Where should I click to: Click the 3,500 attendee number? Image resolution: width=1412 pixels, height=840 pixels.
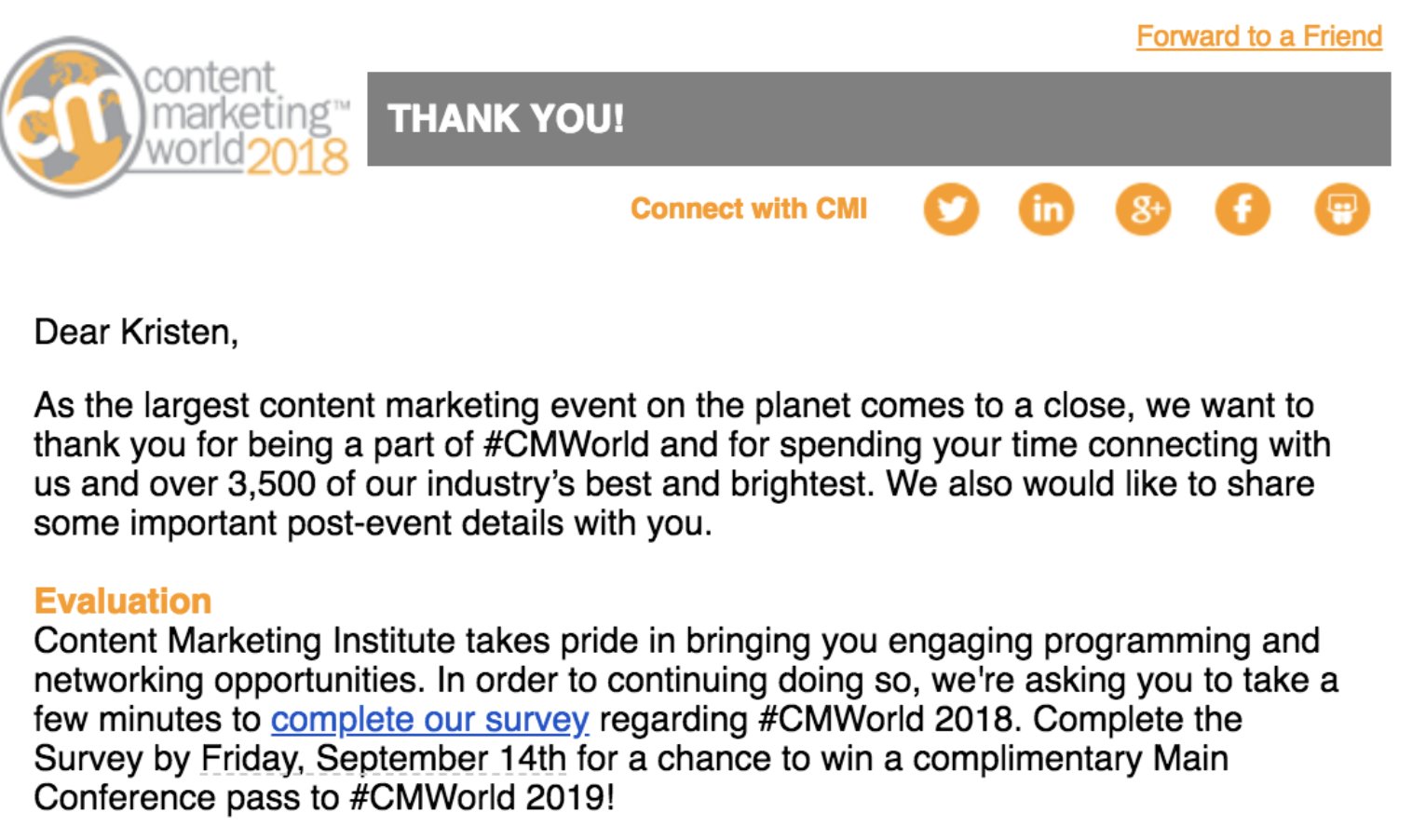pos(272,483)
